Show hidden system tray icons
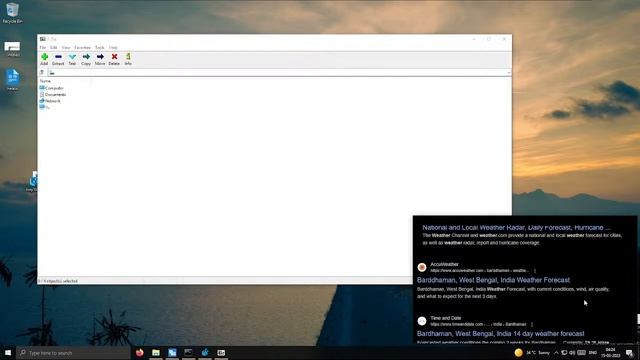Image resolution: width=640 pixels, height=360 pixels. pos(556,353)
